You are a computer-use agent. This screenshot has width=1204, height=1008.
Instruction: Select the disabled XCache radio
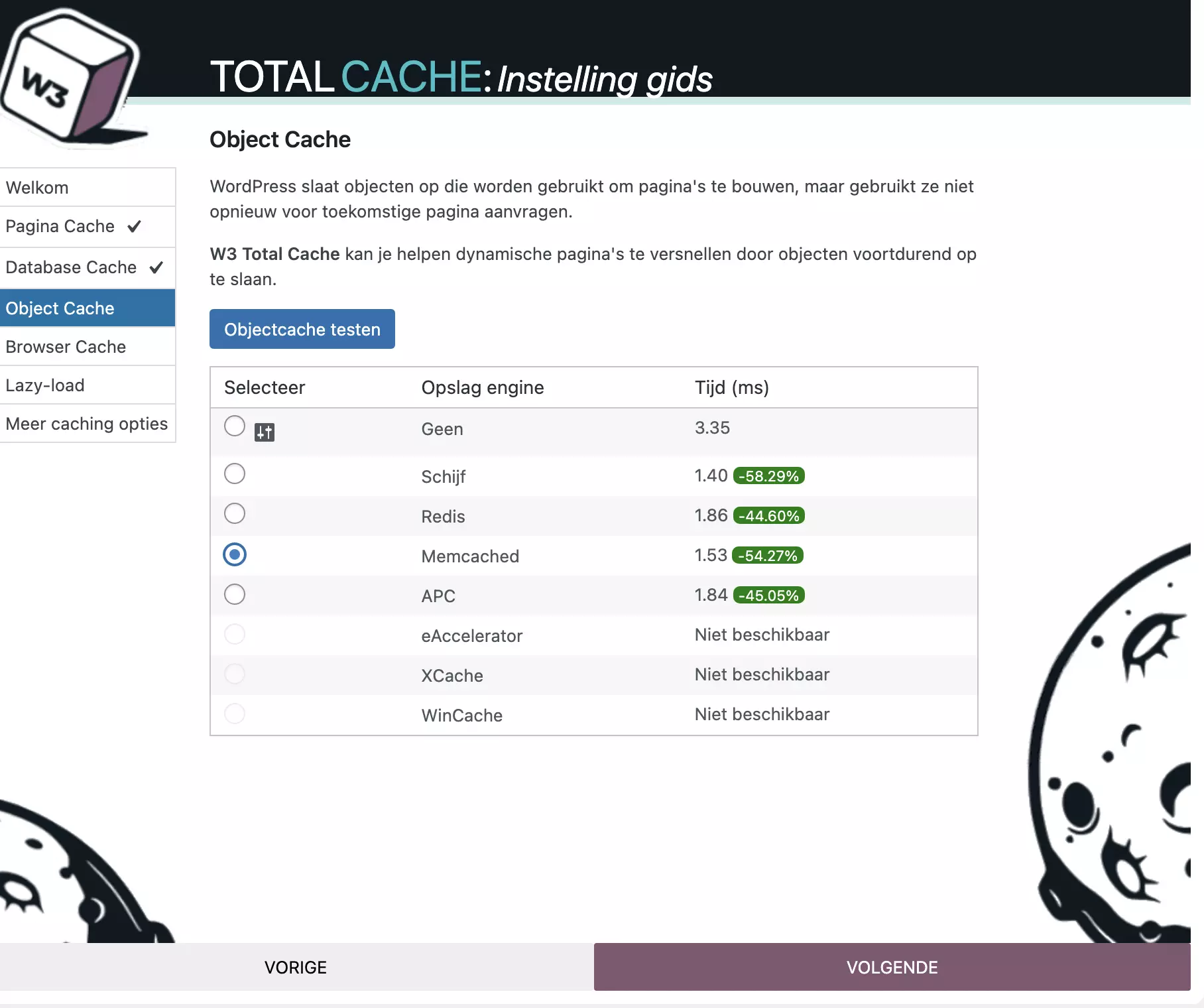(x=235, y=674)
